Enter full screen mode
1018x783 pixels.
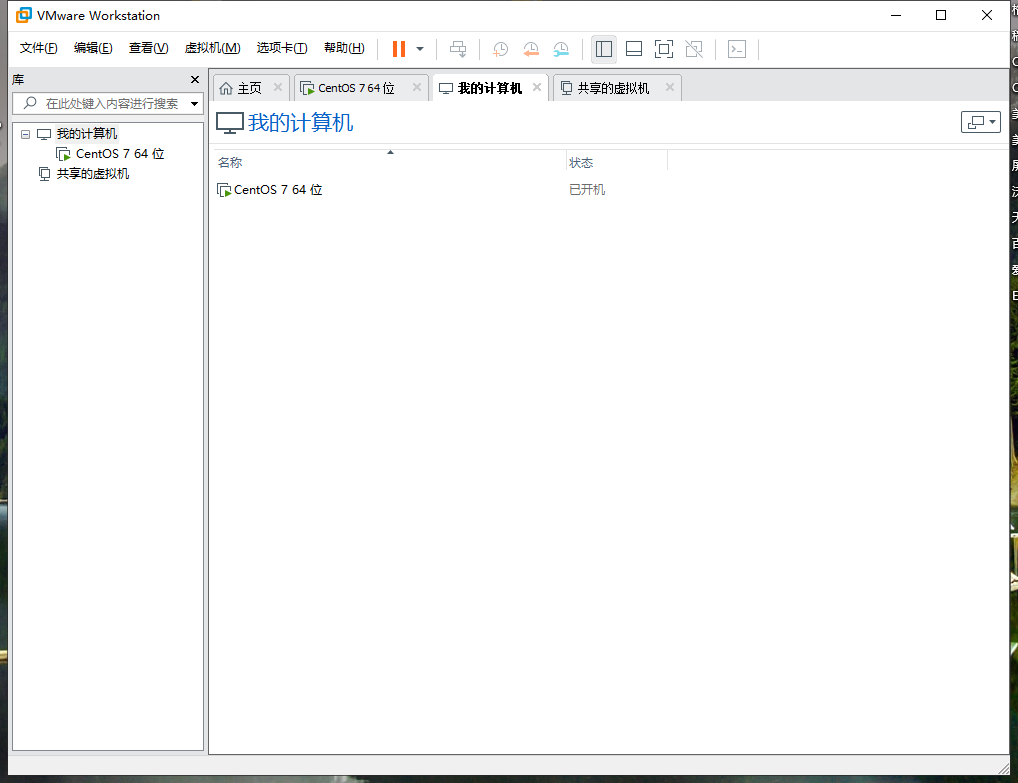click(663, 49)
